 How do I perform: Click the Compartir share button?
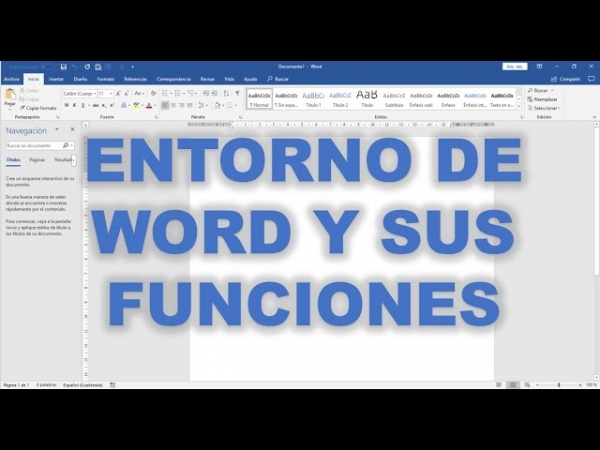click(566, 79)
